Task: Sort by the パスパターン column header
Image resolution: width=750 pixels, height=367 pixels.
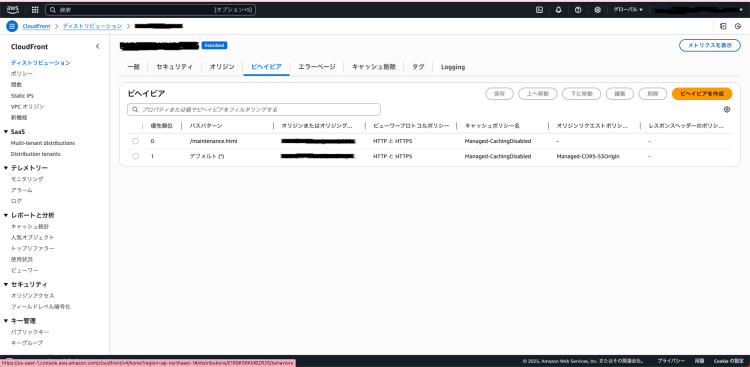Action: [x=206, y=126]
